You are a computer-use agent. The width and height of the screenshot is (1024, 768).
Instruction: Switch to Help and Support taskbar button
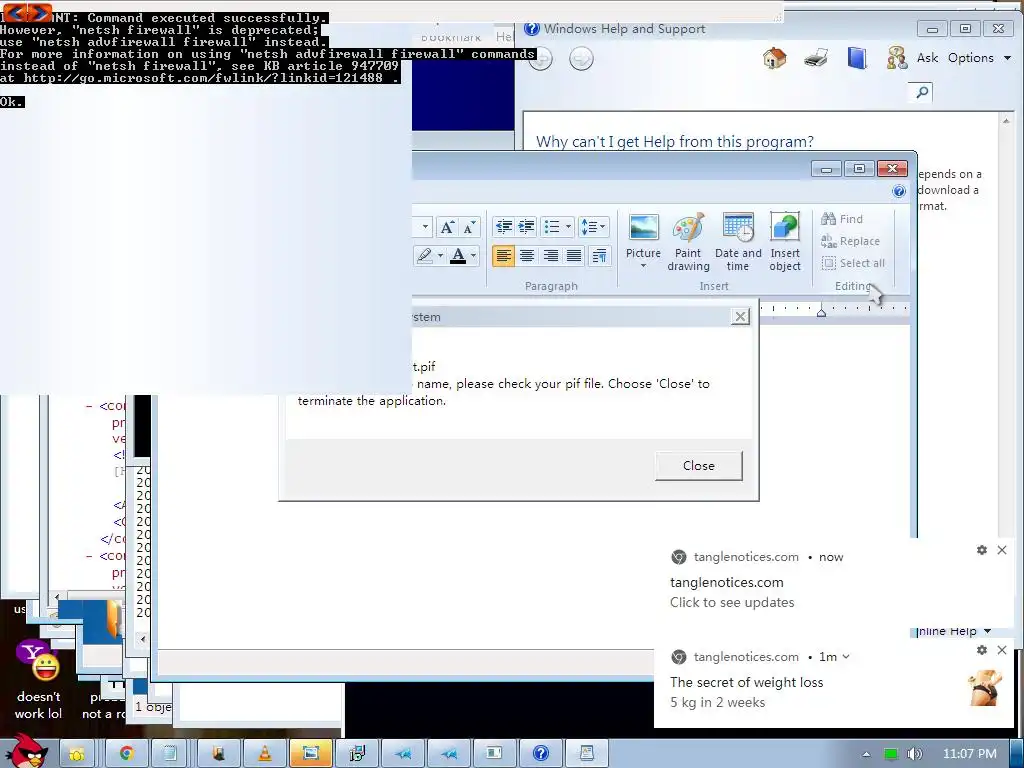[541, 753]
